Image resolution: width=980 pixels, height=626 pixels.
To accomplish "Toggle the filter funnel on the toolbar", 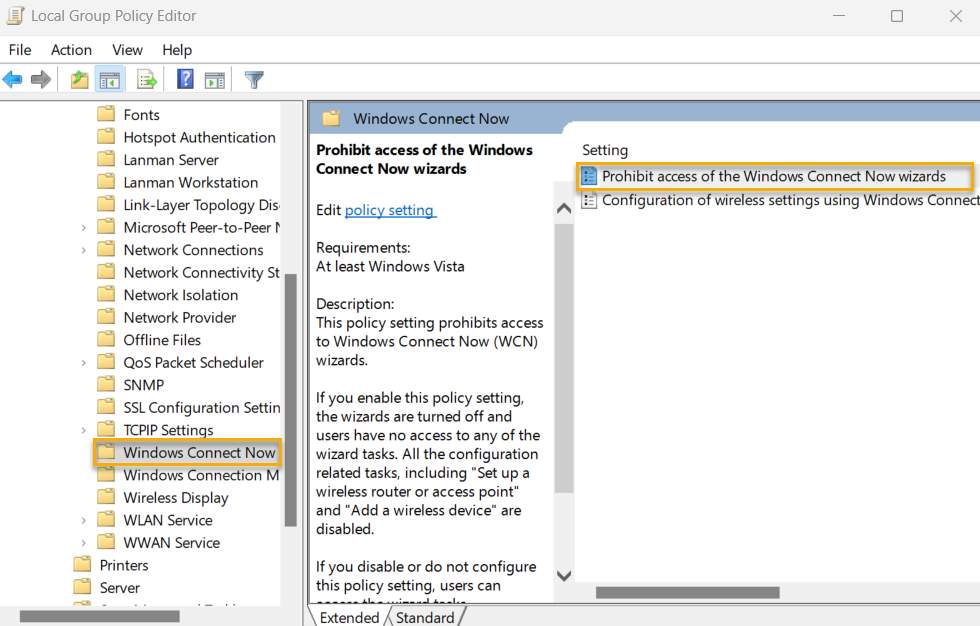I will pyautogui.click(x=254, y=79).
